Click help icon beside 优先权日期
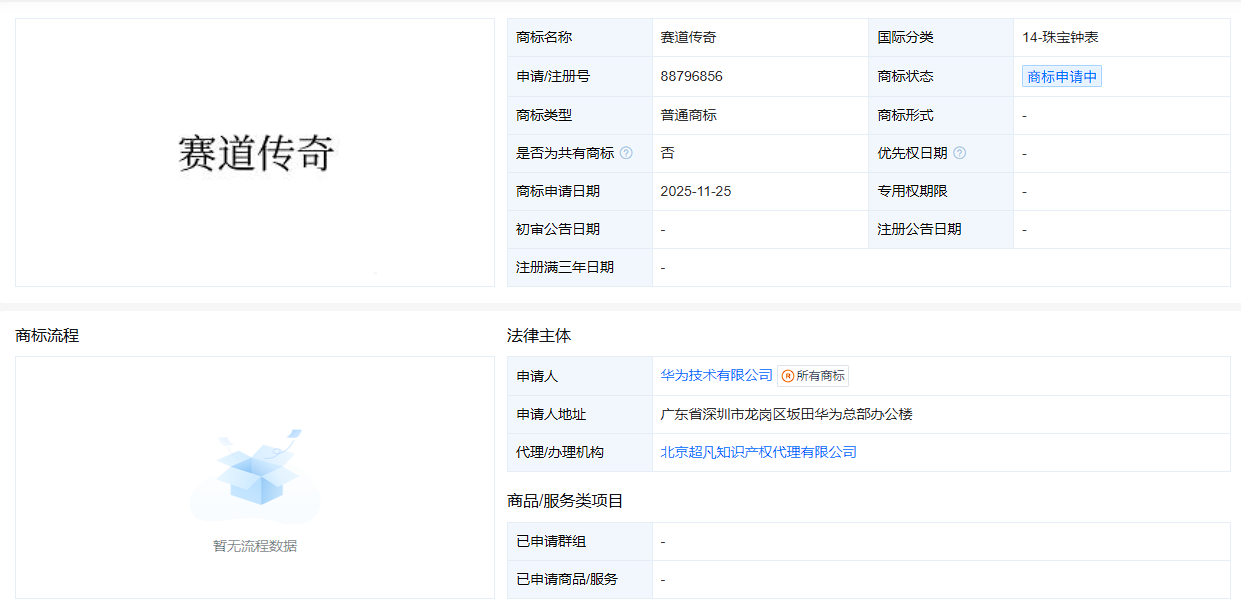 (x=959, y=153)
